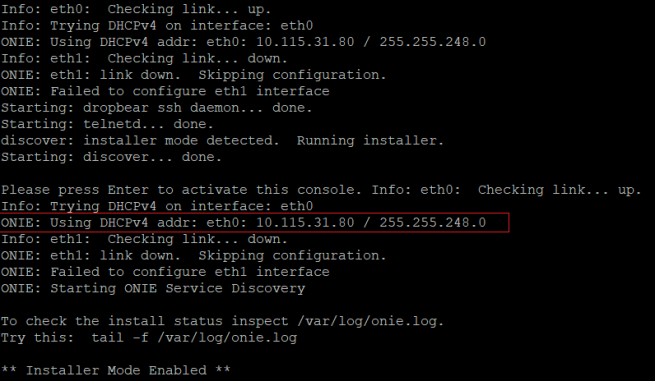Click the upper 'eth1: link down. Skipping configuration' line

click(193, 75)
